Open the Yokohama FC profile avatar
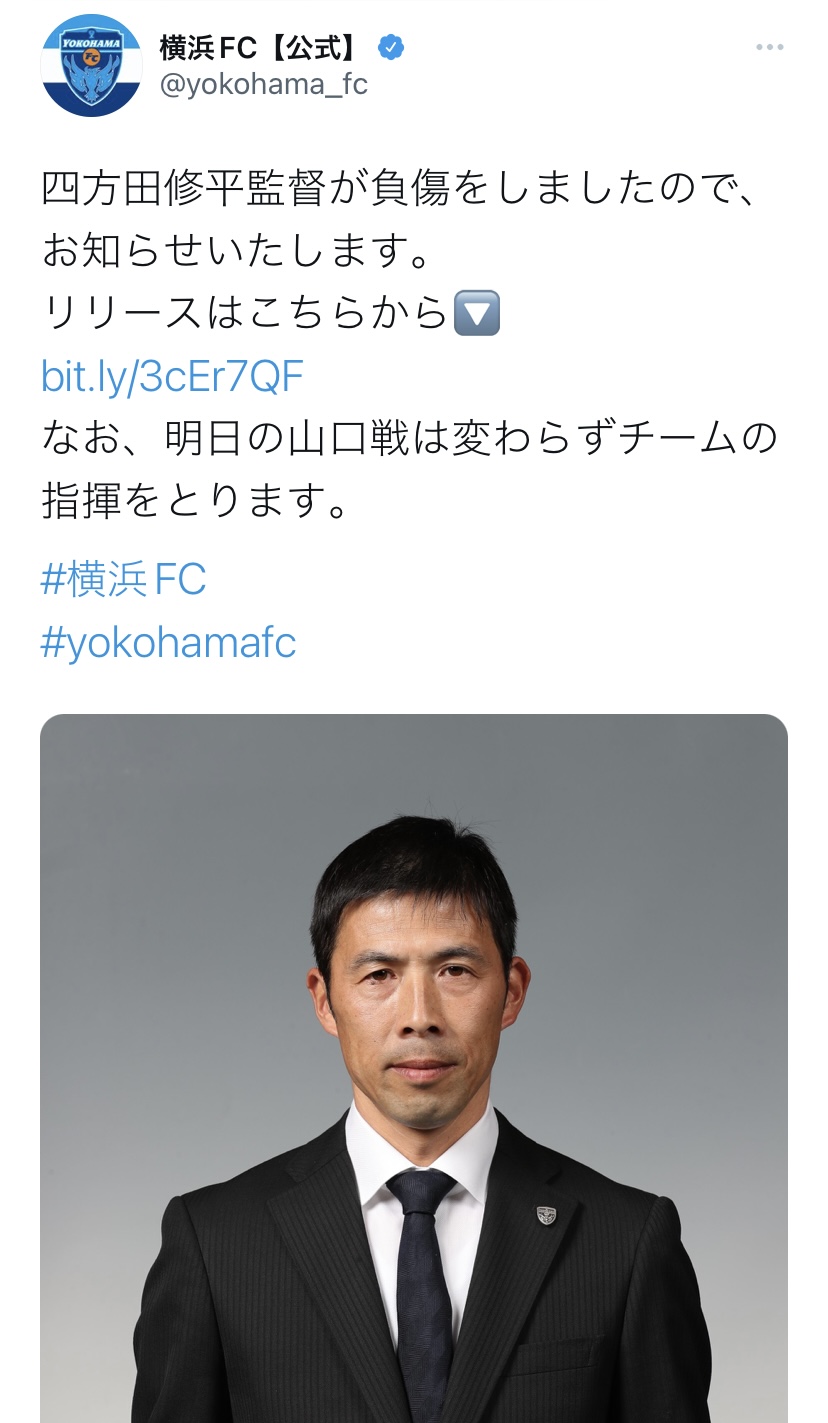The height and width of the screenshot is (1423, 828). (92, 66)
